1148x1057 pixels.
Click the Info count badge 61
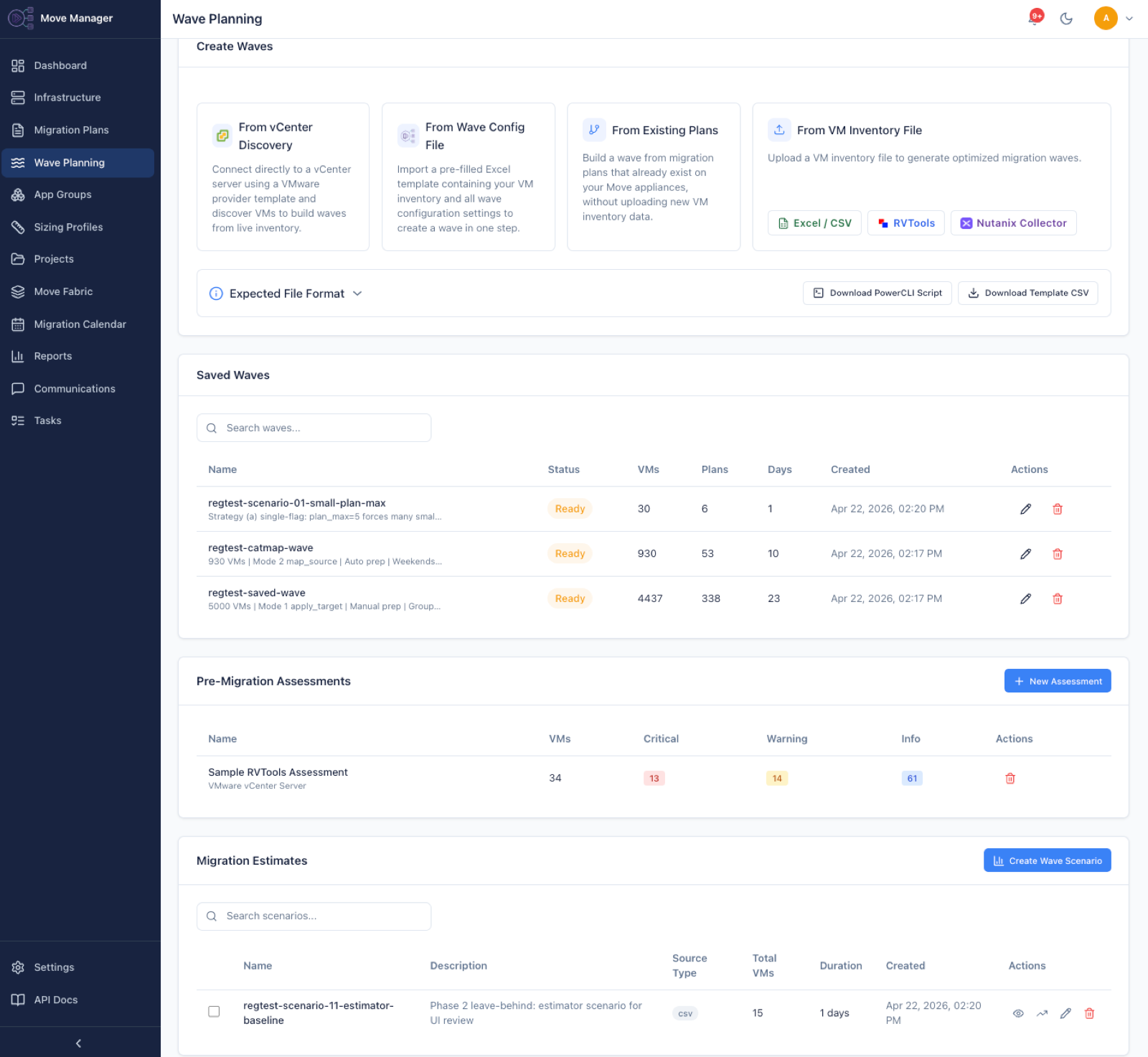pyautogui.click(x=912, y=778)
